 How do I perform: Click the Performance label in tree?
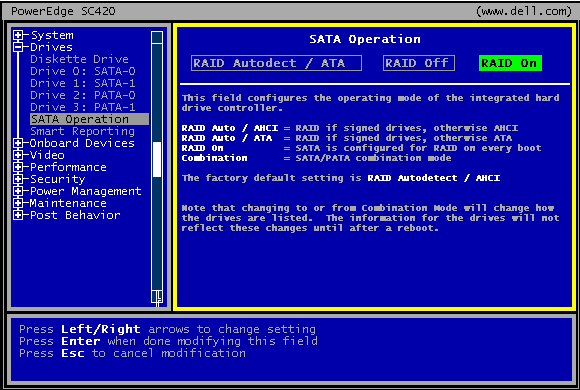[68, 167]
